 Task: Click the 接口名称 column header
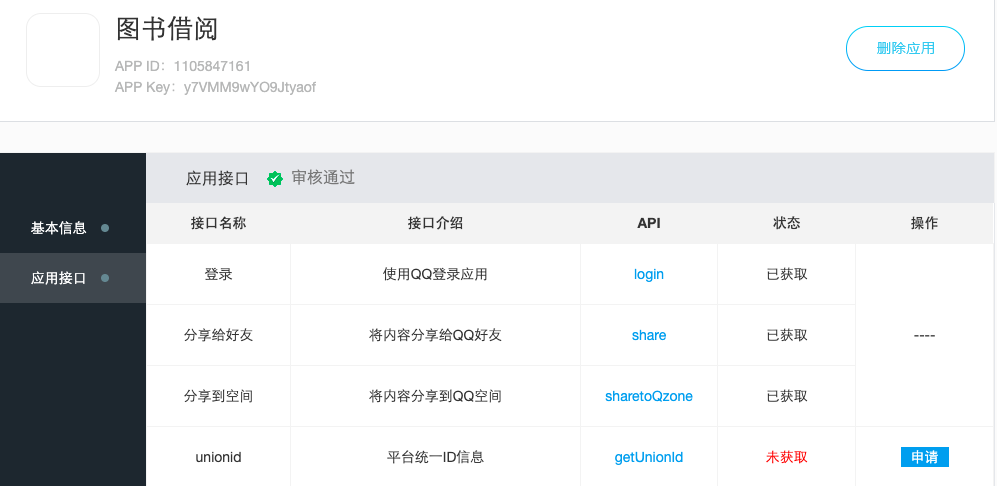pyautogui.click(x=218, y=223)
